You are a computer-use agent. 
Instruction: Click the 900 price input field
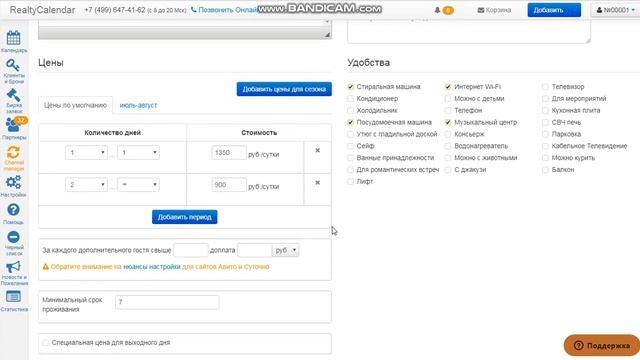[x=229, y=185]
